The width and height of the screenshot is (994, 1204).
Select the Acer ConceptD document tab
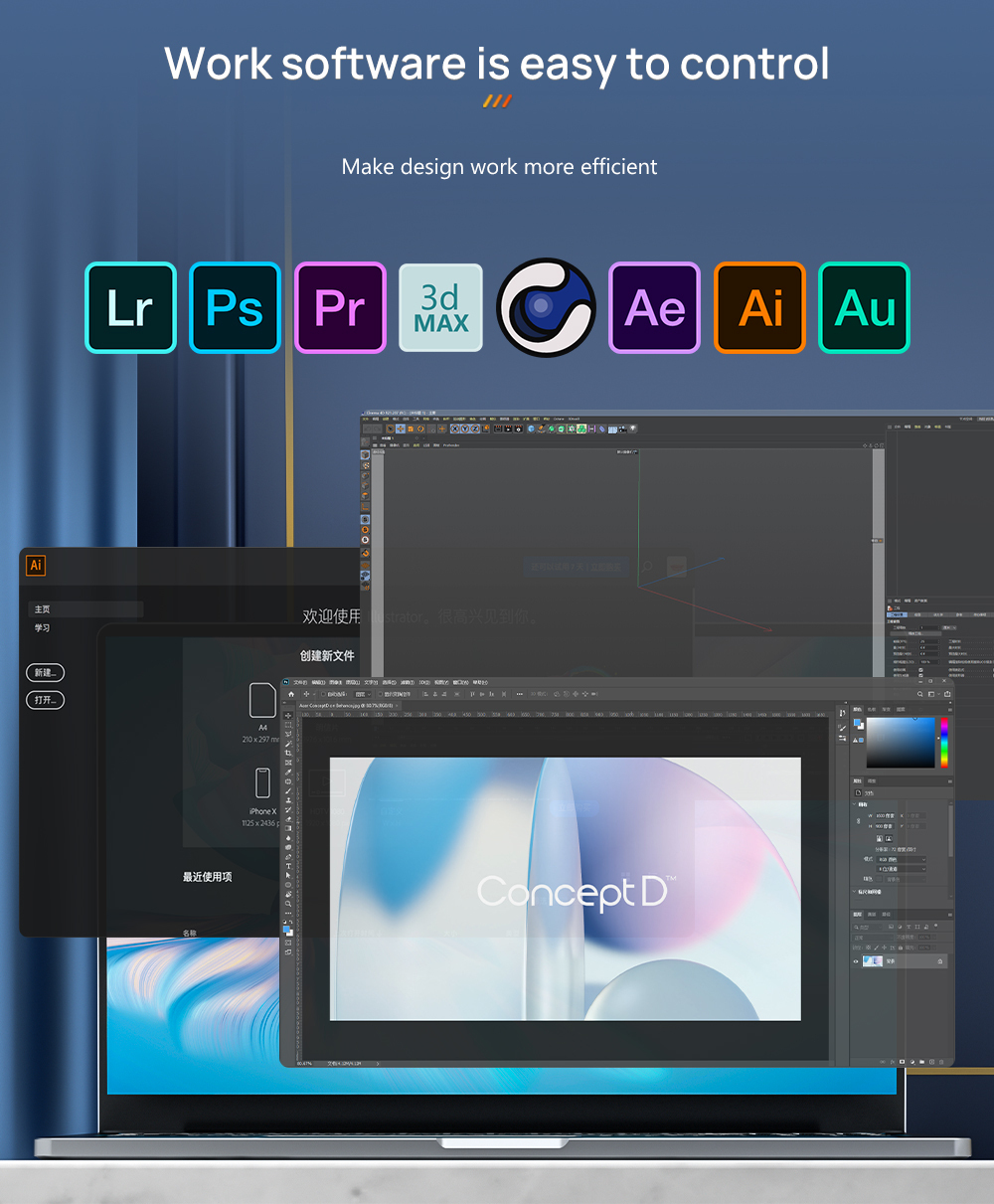coord(343,705)
